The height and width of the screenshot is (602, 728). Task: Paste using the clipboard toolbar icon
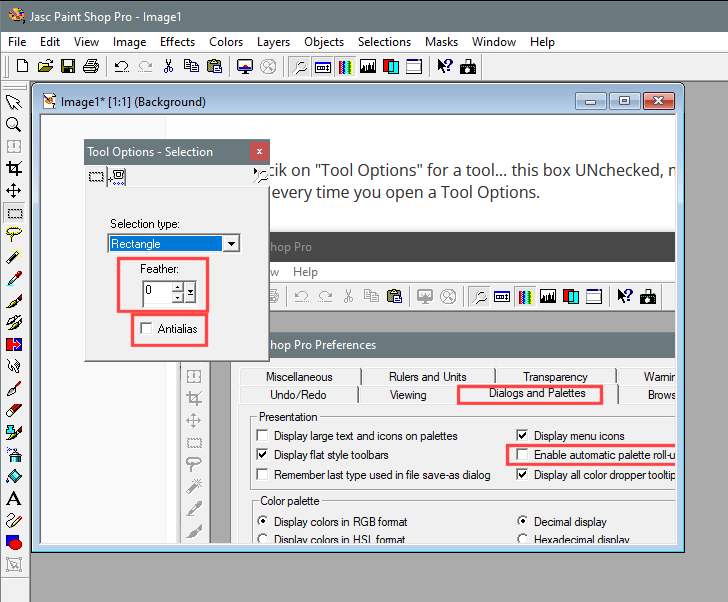tap(214, 66)
